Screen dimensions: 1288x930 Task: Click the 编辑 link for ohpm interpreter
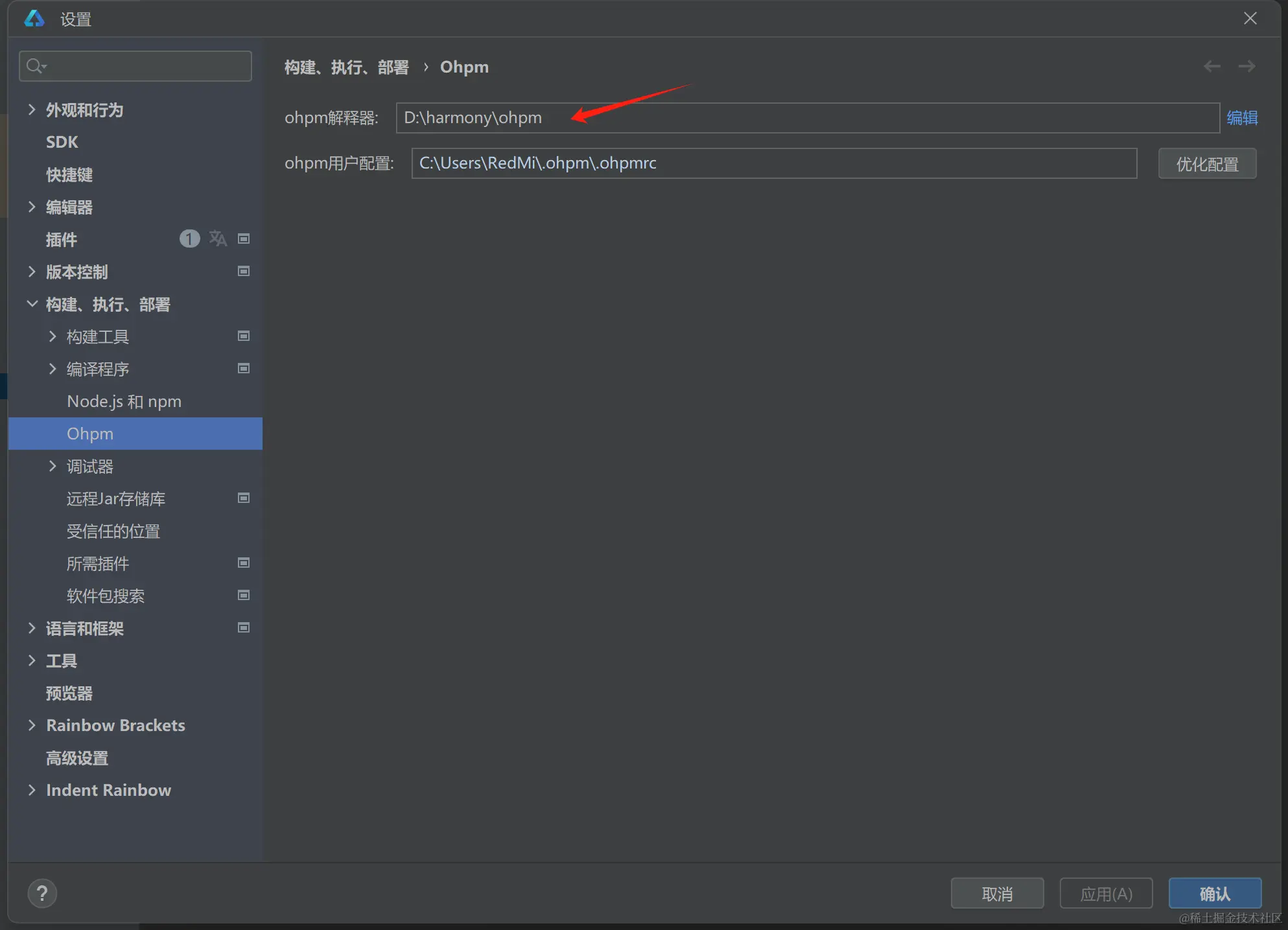click(x=1241, y=118)
